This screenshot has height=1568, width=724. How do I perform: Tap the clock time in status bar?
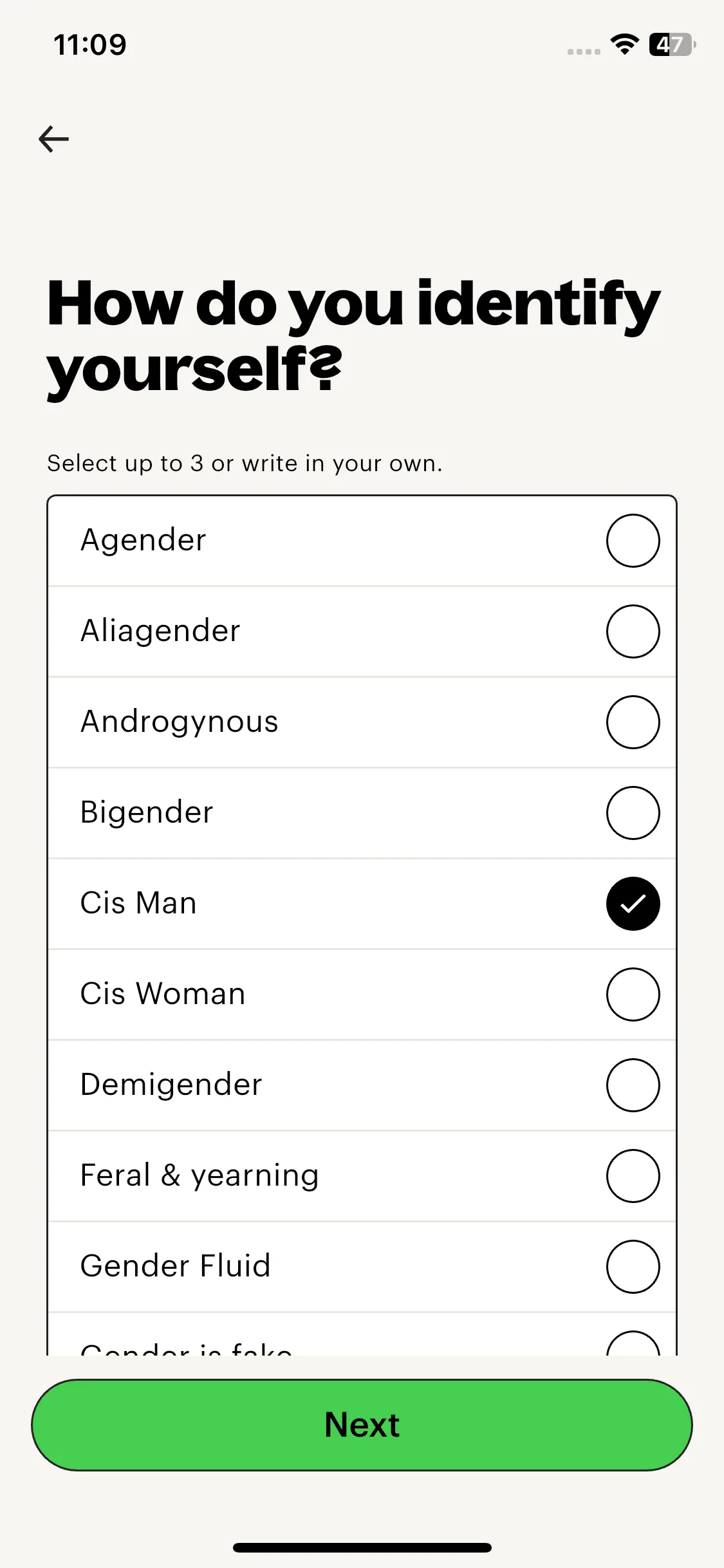[90, 44]
